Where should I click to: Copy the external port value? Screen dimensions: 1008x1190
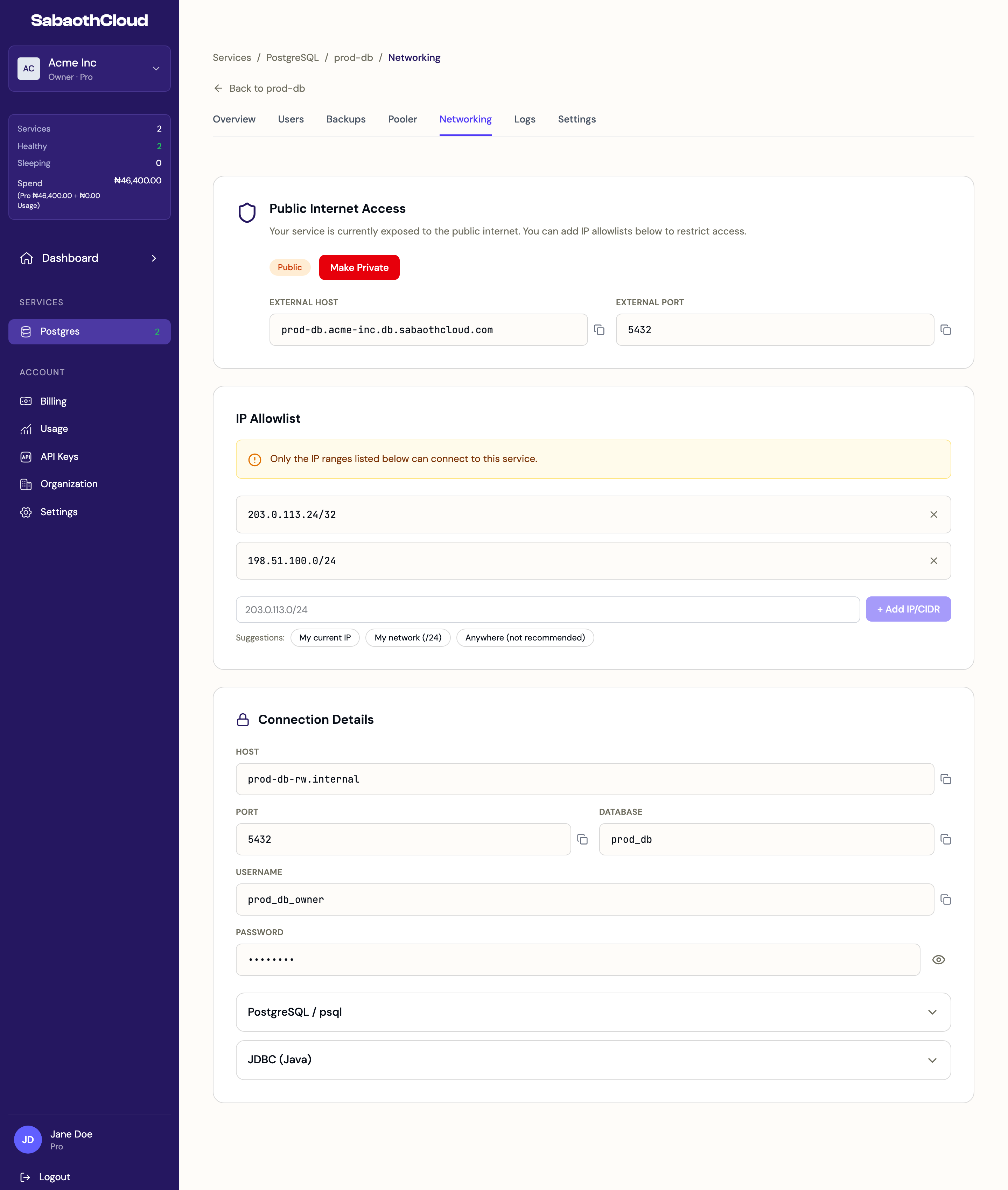[x=946, y=330]
